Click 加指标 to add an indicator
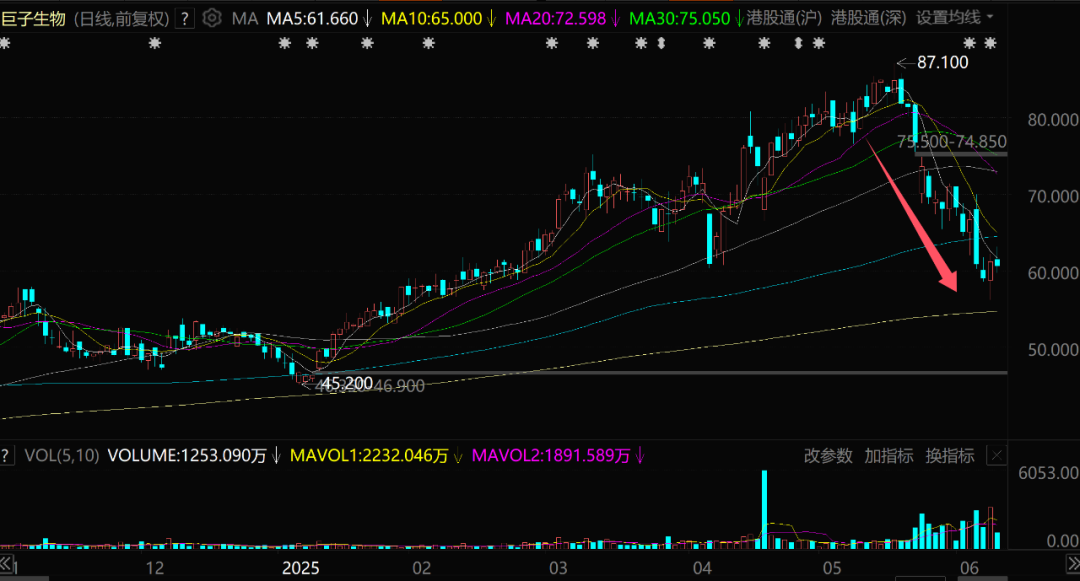1080x581 pixels. tap(889, 456)
